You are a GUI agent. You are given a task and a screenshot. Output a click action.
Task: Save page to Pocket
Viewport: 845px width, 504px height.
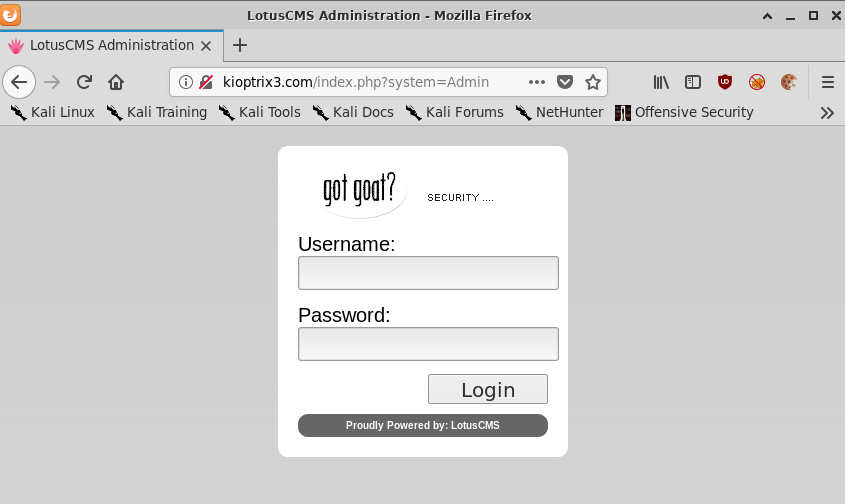[x=565, y=82]
